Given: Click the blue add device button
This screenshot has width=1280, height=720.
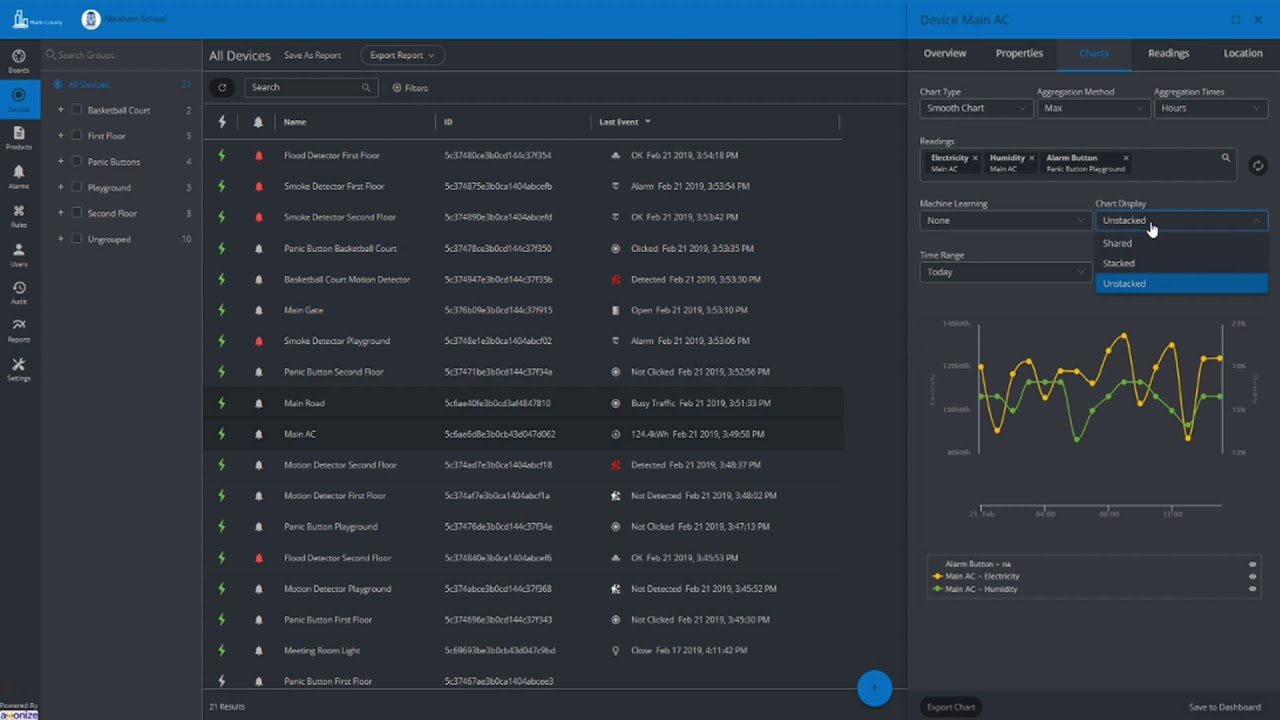Looking at the screenshot, I should tap(874, 688).
